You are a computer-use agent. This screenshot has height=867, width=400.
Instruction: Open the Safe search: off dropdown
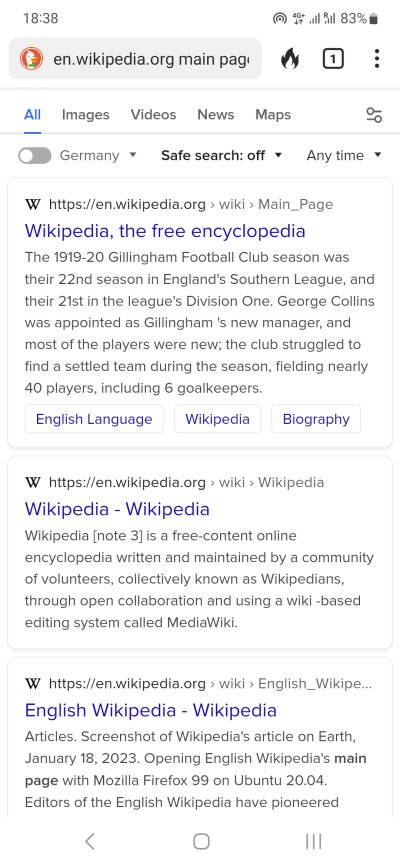(x=221, y=155)
